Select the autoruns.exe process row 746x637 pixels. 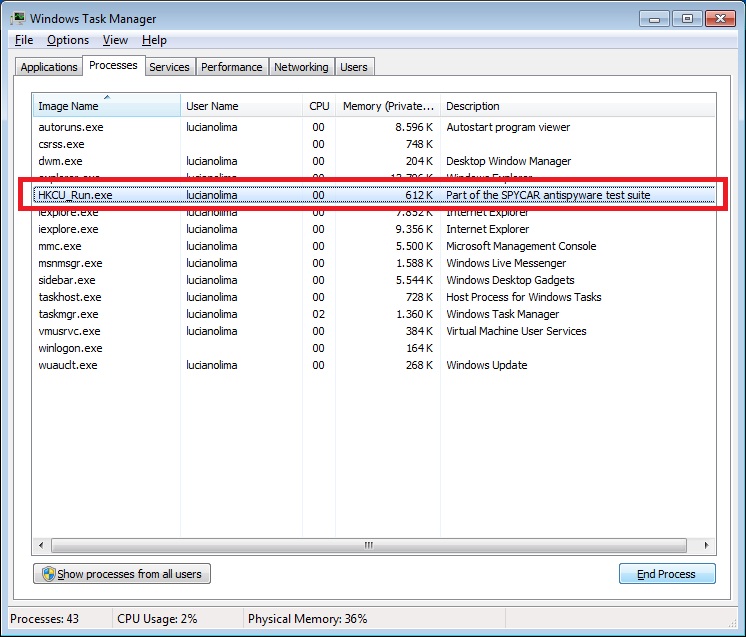[374, 127]
